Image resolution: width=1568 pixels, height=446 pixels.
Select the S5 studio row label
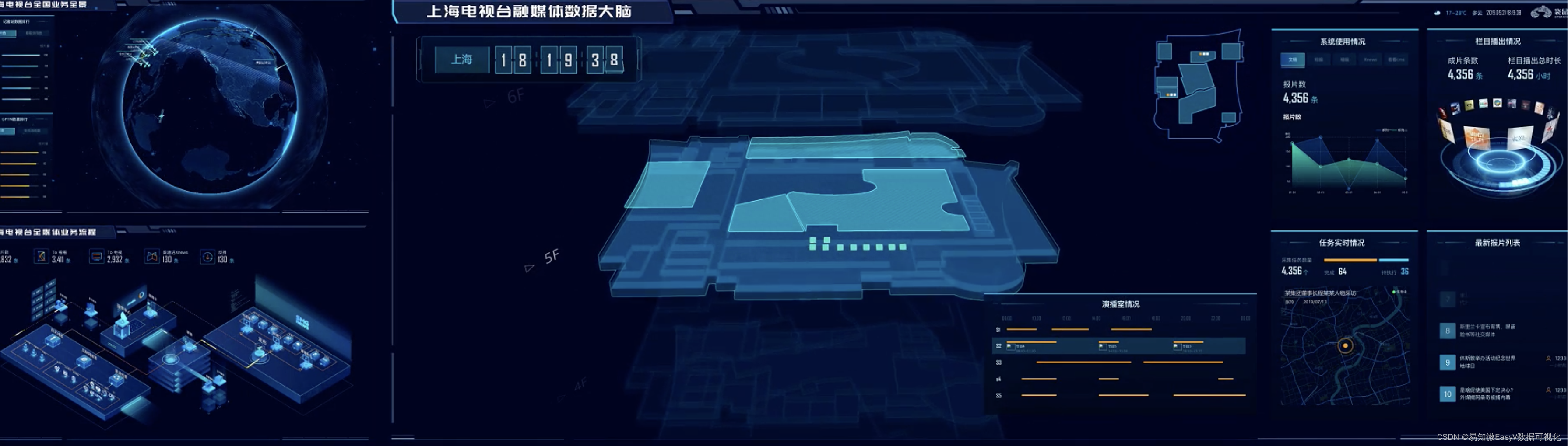pyautogui.click(x=998, y=396)
